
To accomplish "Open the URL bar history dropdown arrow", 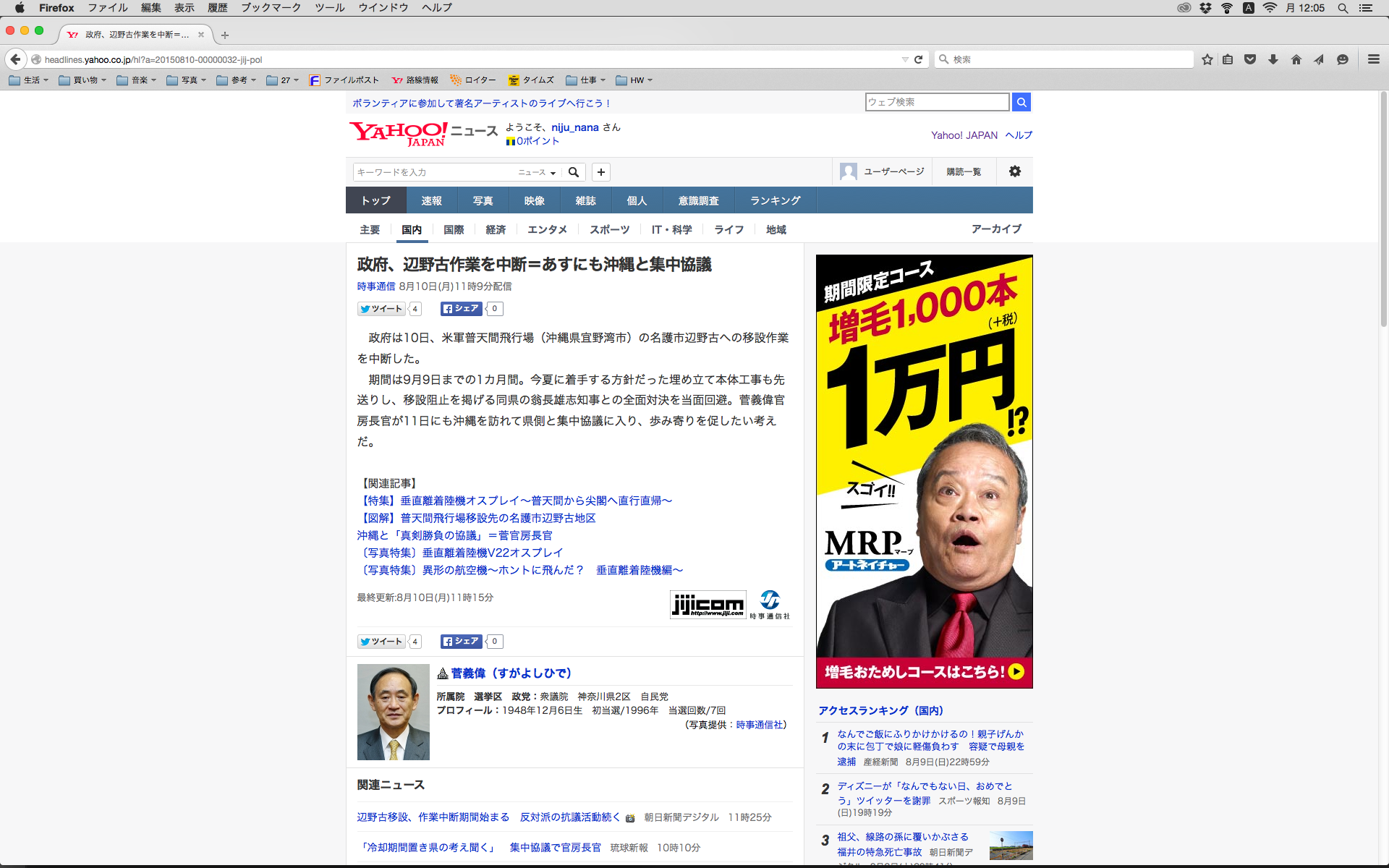I will [x=904, y=59].
